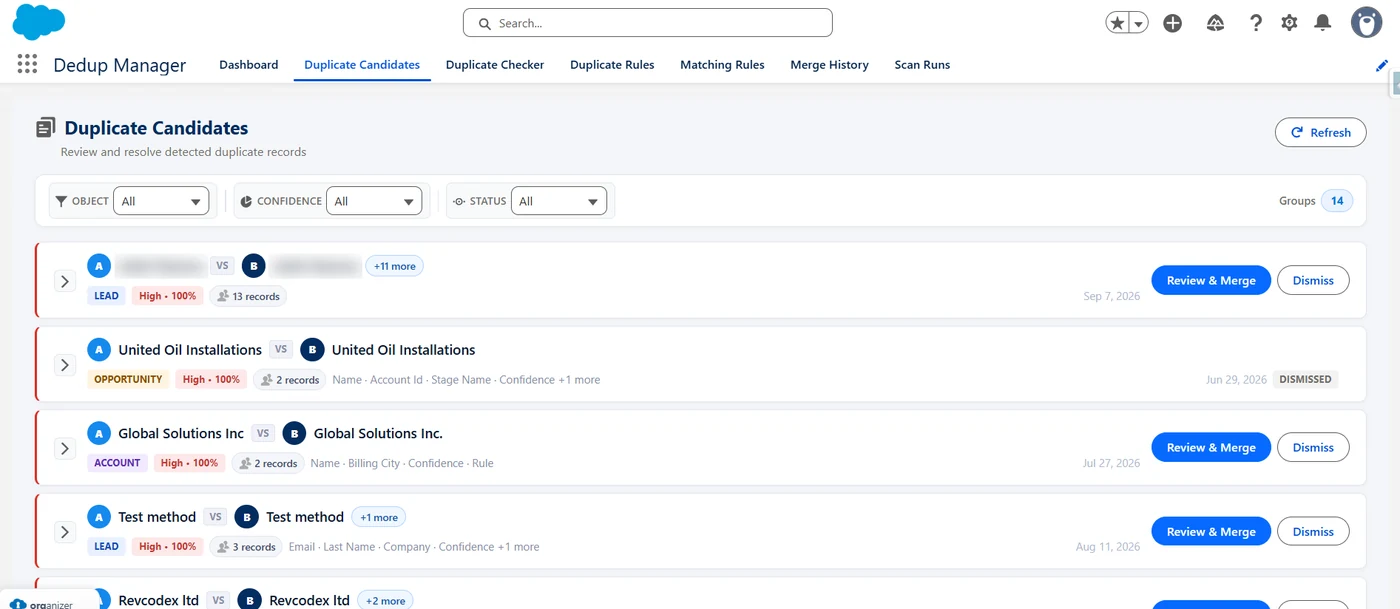
Task: Open the Matching Rules tab
Action: click(722, 65)
